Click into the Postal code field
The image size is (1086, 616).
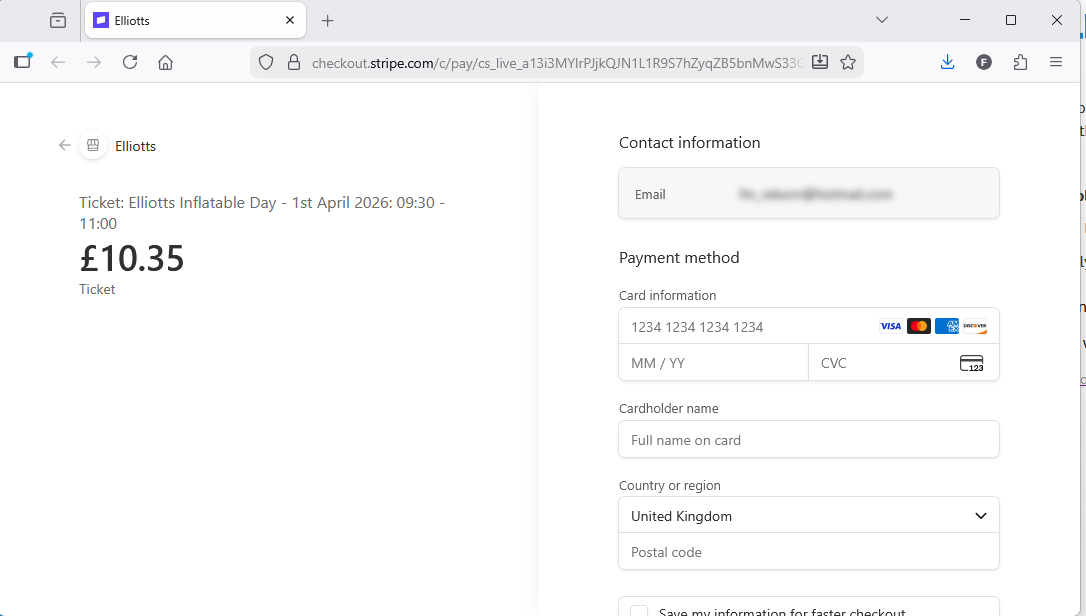[808, 552]
